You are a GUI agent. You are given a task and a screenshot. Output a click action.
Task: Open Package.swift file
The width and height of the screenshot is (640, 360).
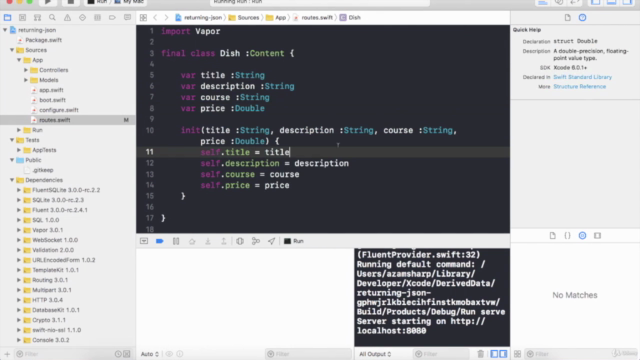click(44, 40)
